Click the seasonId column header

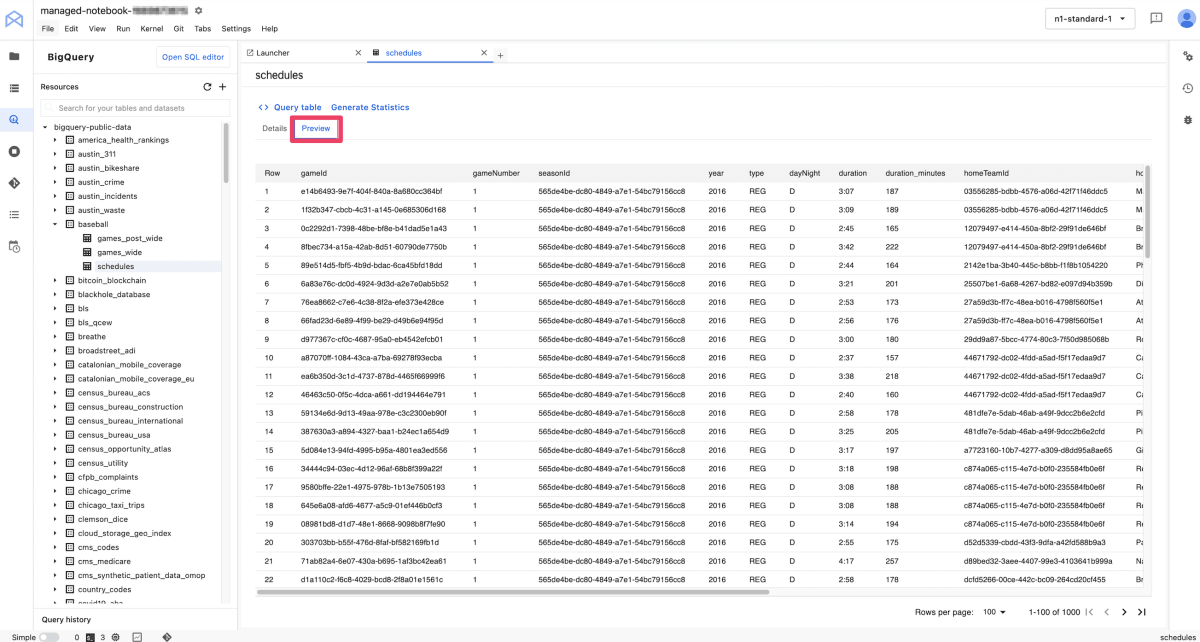coord(553,173)
